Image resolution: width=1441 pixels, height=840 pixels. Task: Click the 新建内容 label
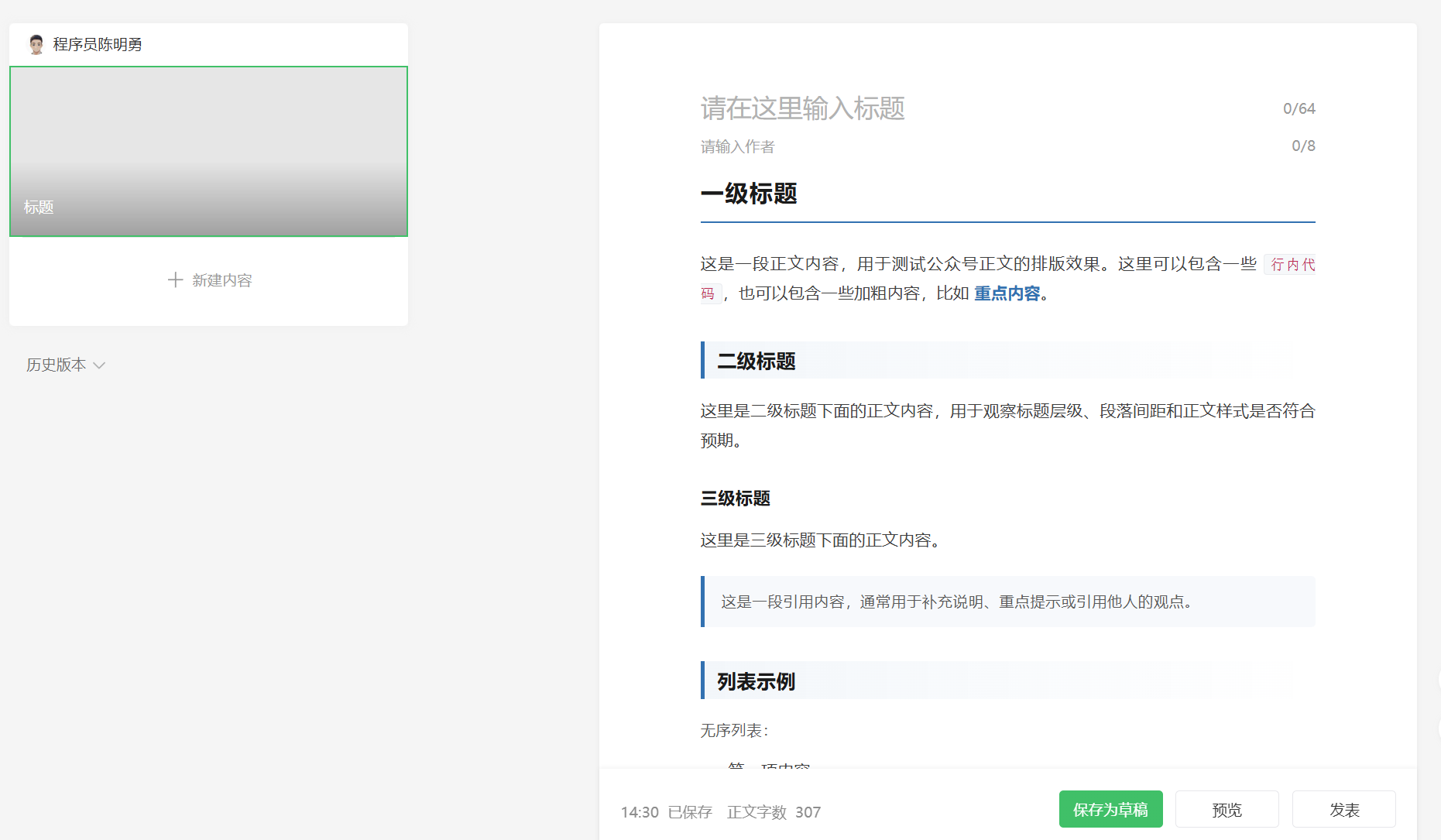[222, 280]
